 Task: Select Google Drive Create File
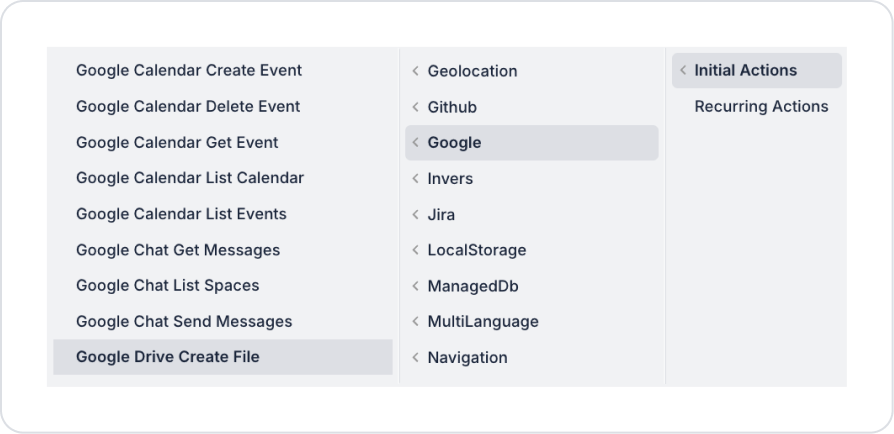click(x=223, y=357)
